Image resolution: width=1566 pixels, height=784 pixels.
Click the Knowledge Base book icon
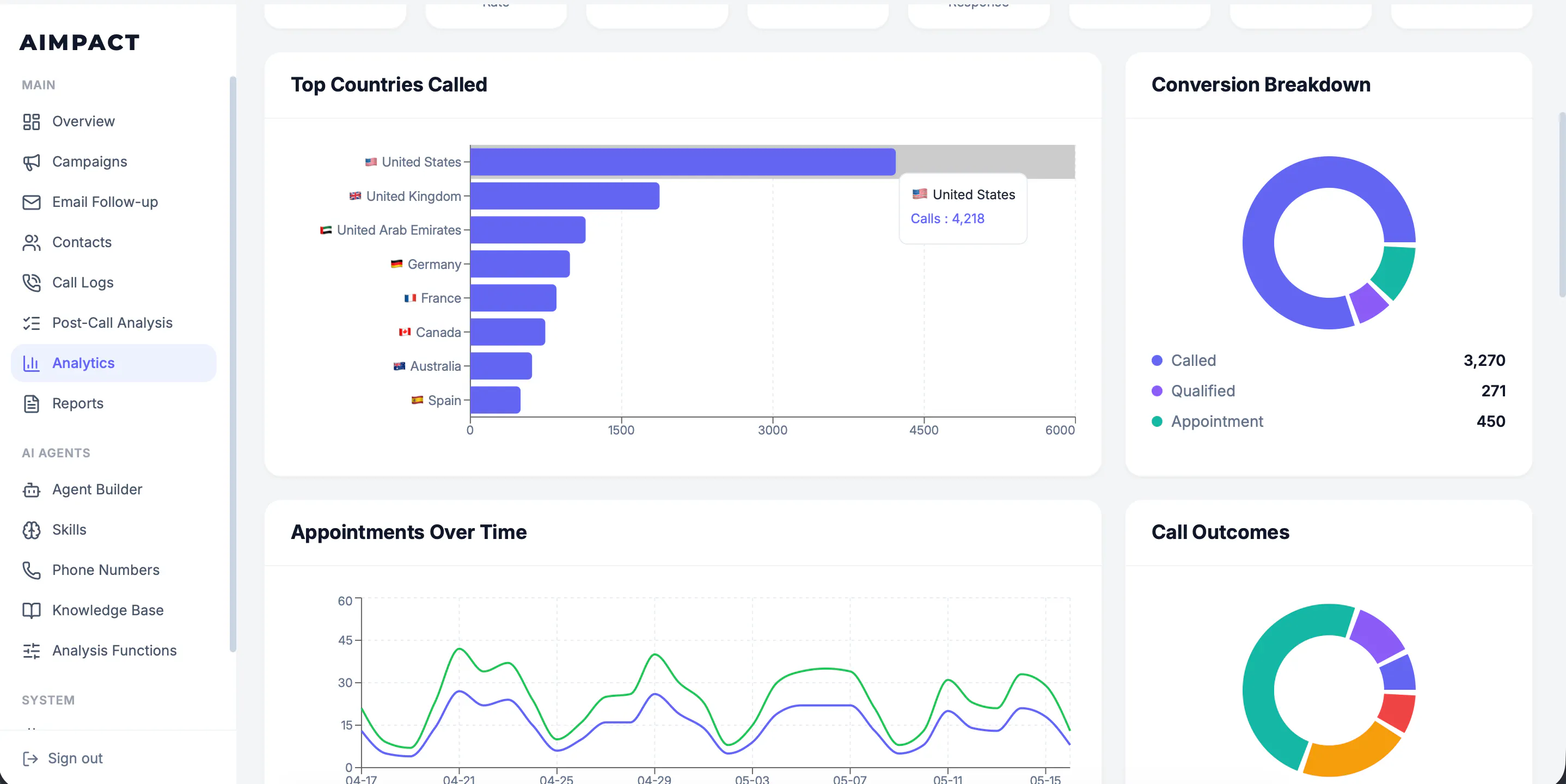click(x=31, y=610)
